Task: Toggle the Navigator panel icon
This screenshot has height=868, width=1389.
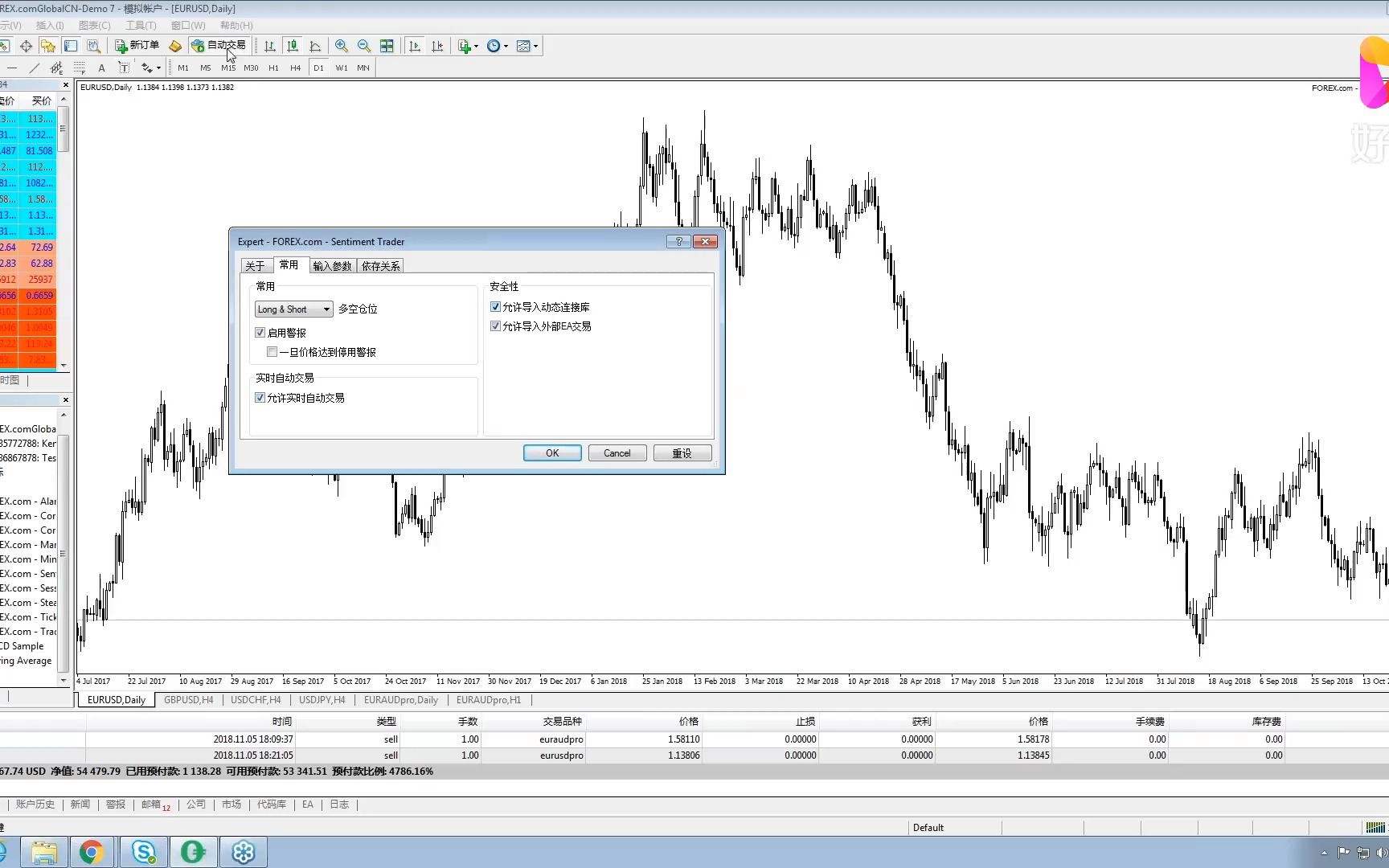Action: coord(71,46)
